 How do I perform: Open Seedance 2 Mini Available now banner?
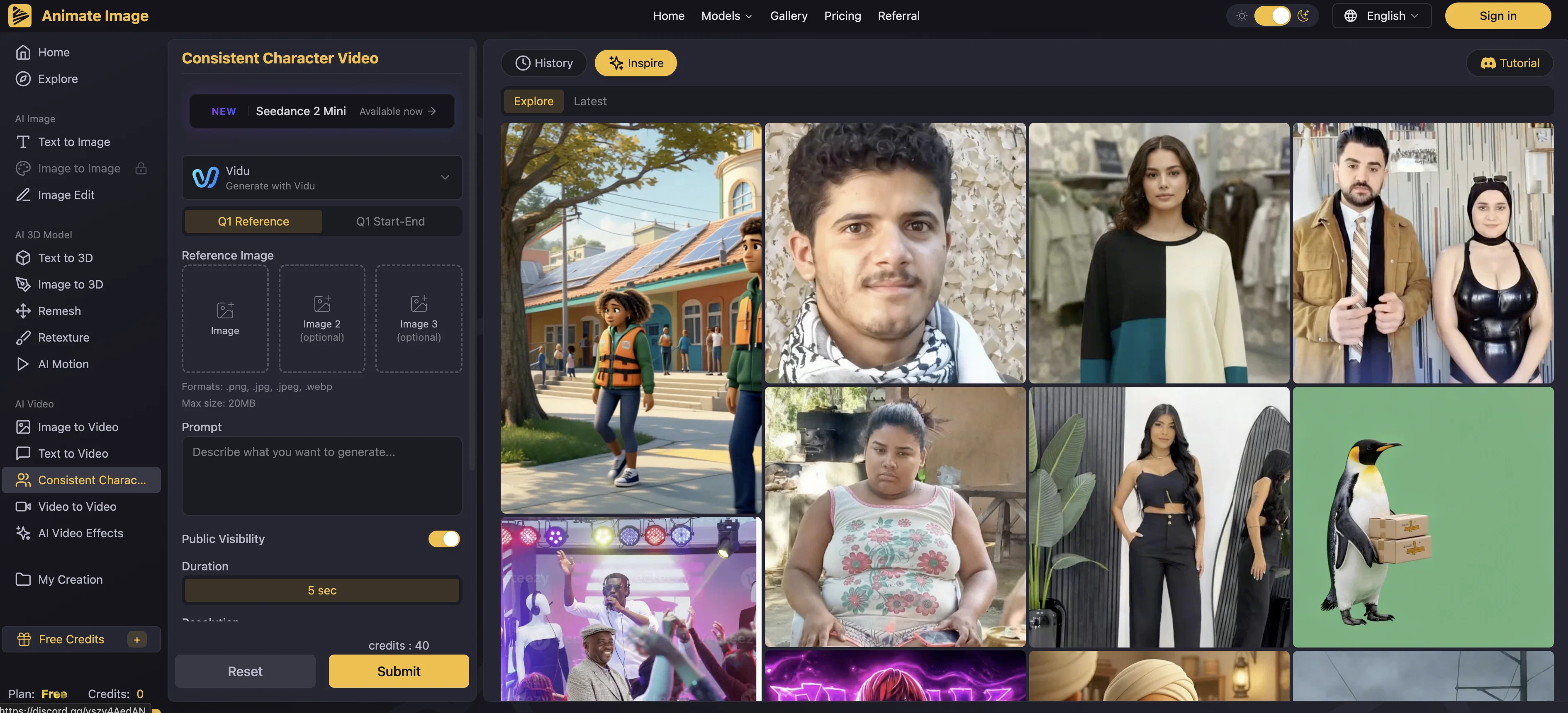pos(322,112)
